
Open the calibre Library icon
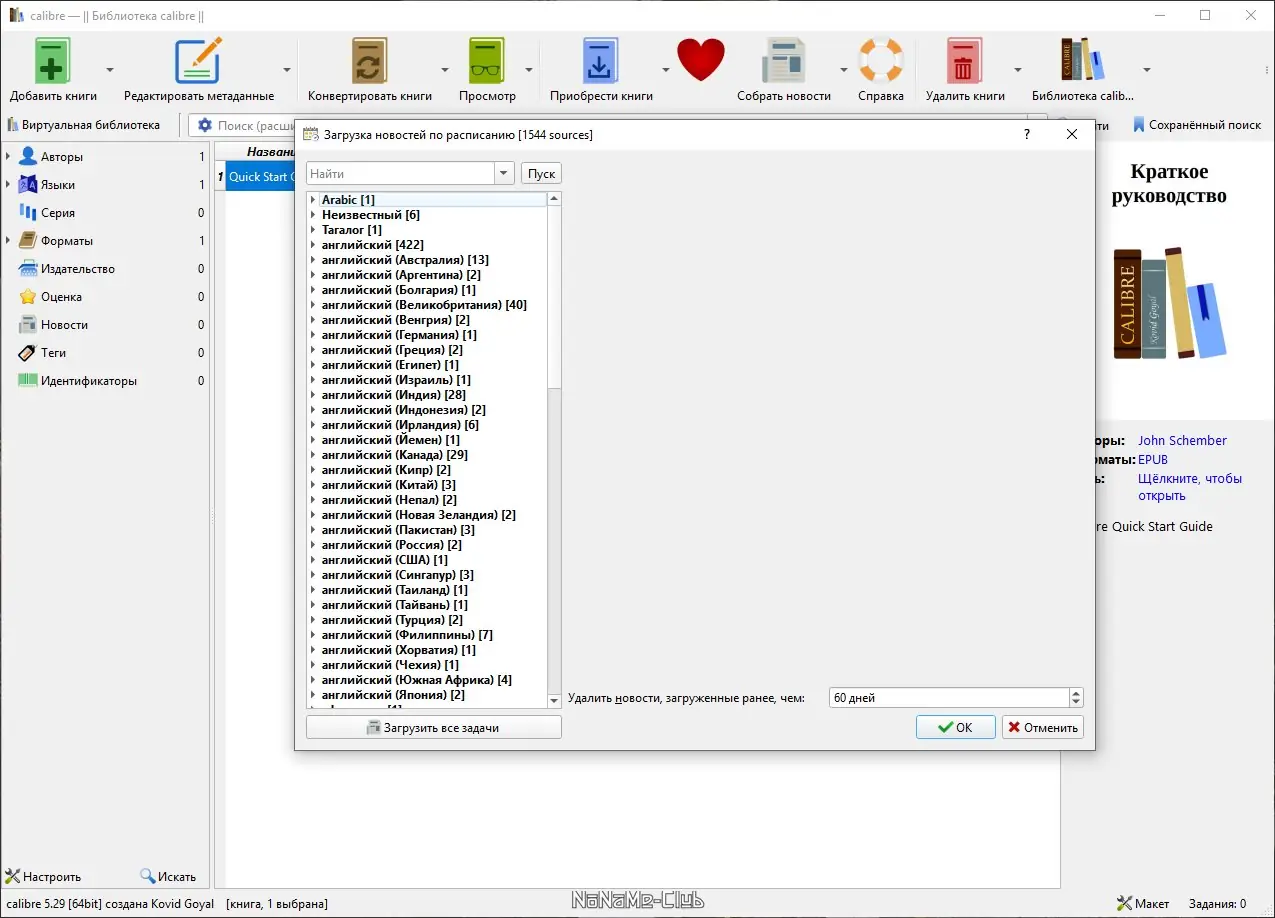1082,61
